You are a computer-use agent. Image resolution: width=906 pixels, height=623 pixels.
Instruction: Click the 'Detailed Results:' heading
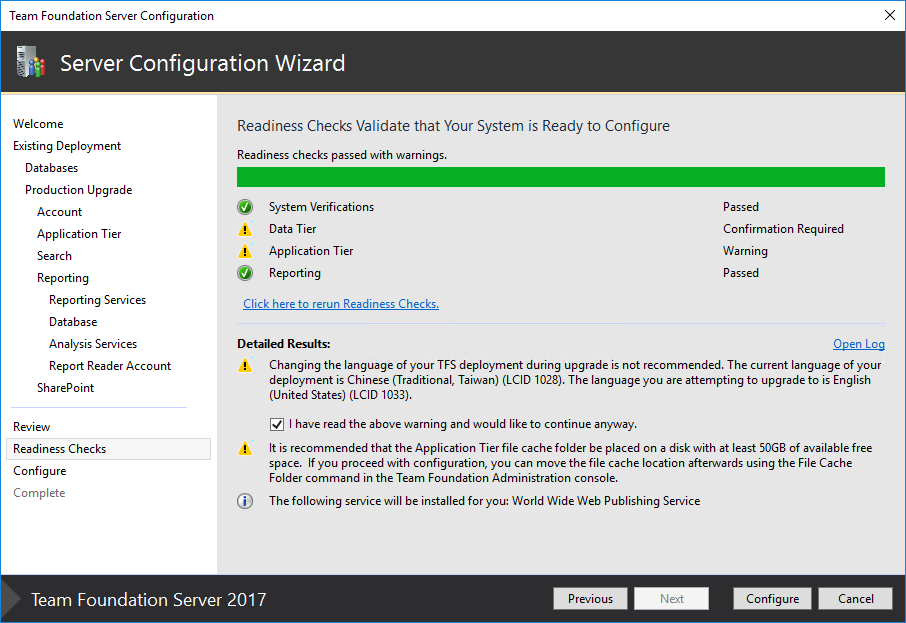coord(284,344)
